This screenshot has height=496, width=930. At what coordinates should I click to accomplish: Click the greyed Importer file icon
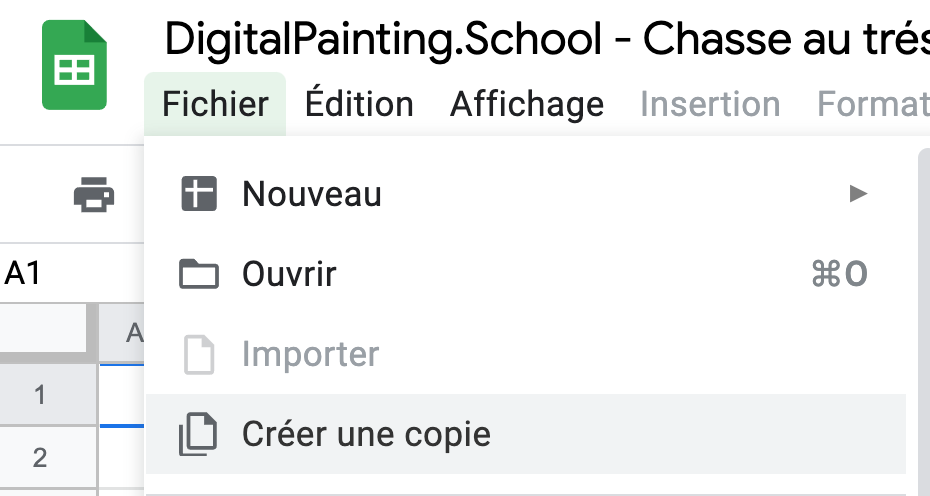(x=198, y=355)
